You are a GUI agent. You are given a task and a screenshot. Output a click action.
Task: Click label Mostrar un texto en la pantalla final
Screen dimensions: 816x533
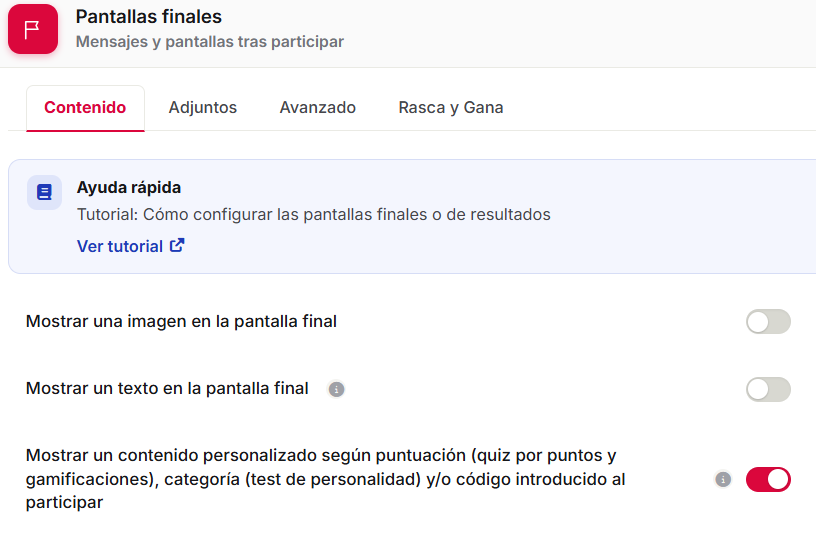click(x=167, y=389)
